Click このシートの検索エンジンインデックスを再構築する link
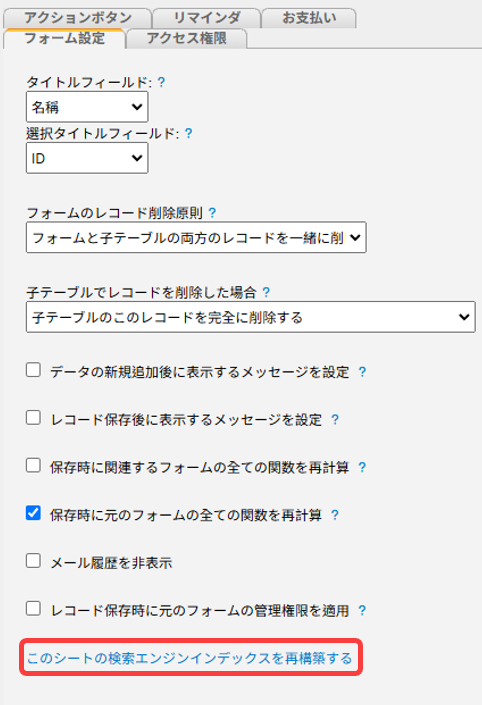482x705 pixels. coord(189,658)
